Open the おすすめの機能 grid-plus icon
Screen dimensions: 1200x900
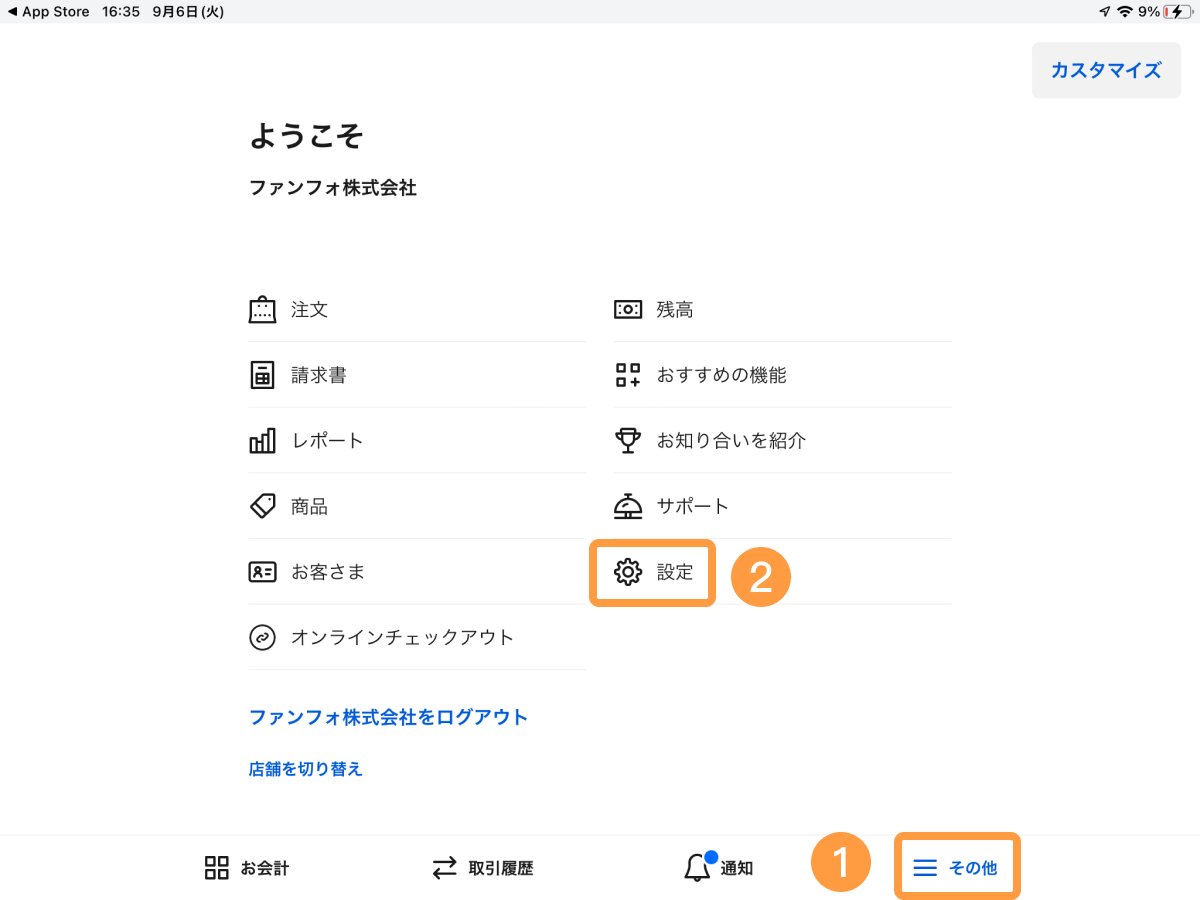coord(628,375)
